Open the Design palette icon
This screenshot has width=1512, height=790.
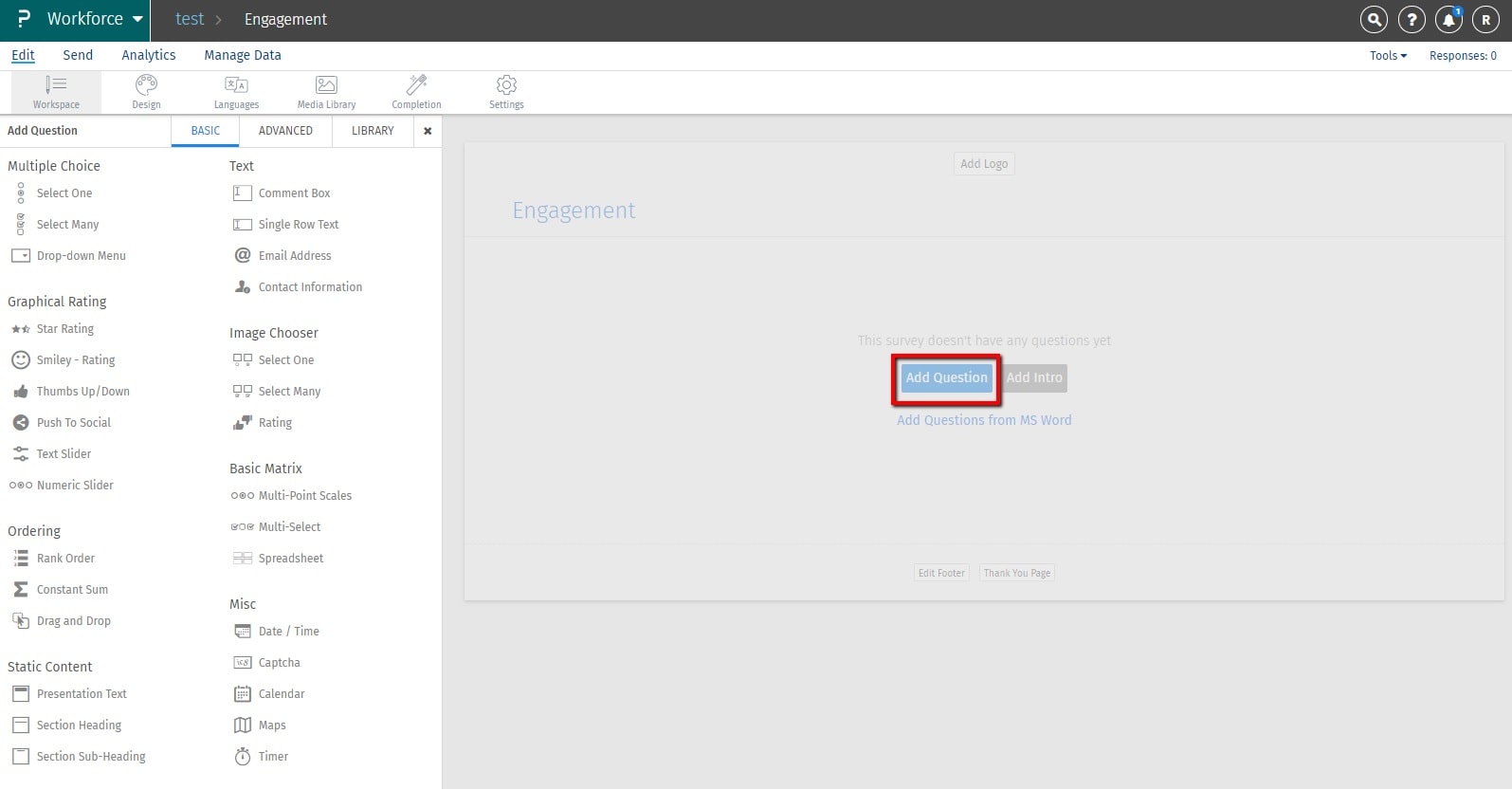146,92
